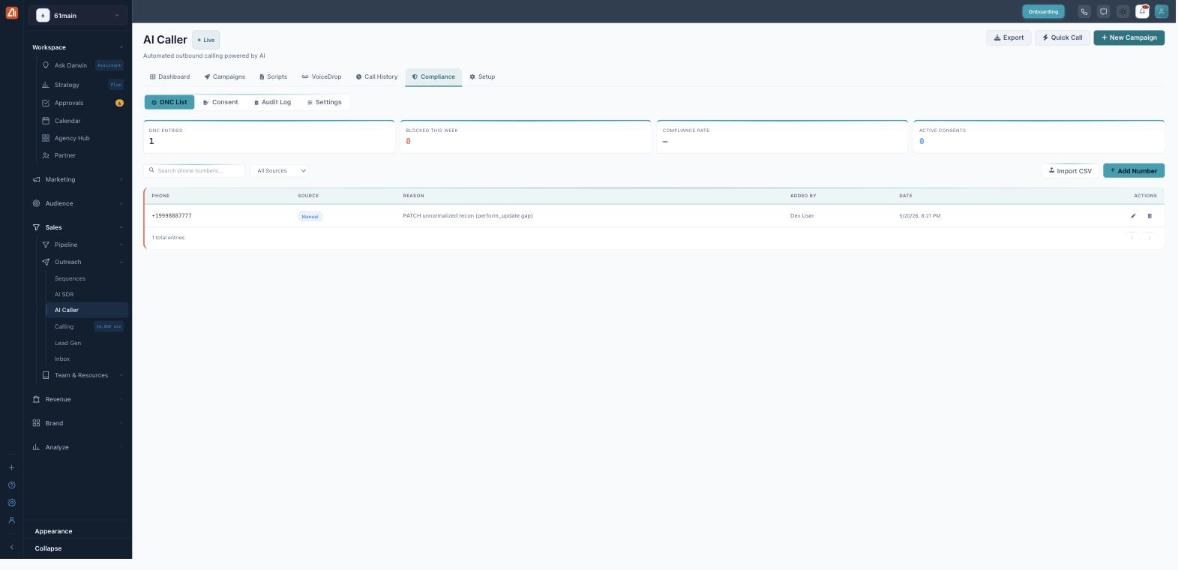The width and height of the screenshot is (1178, 570).
Task: Open AI SDR in the sidebar
Action: pos(64,294)
